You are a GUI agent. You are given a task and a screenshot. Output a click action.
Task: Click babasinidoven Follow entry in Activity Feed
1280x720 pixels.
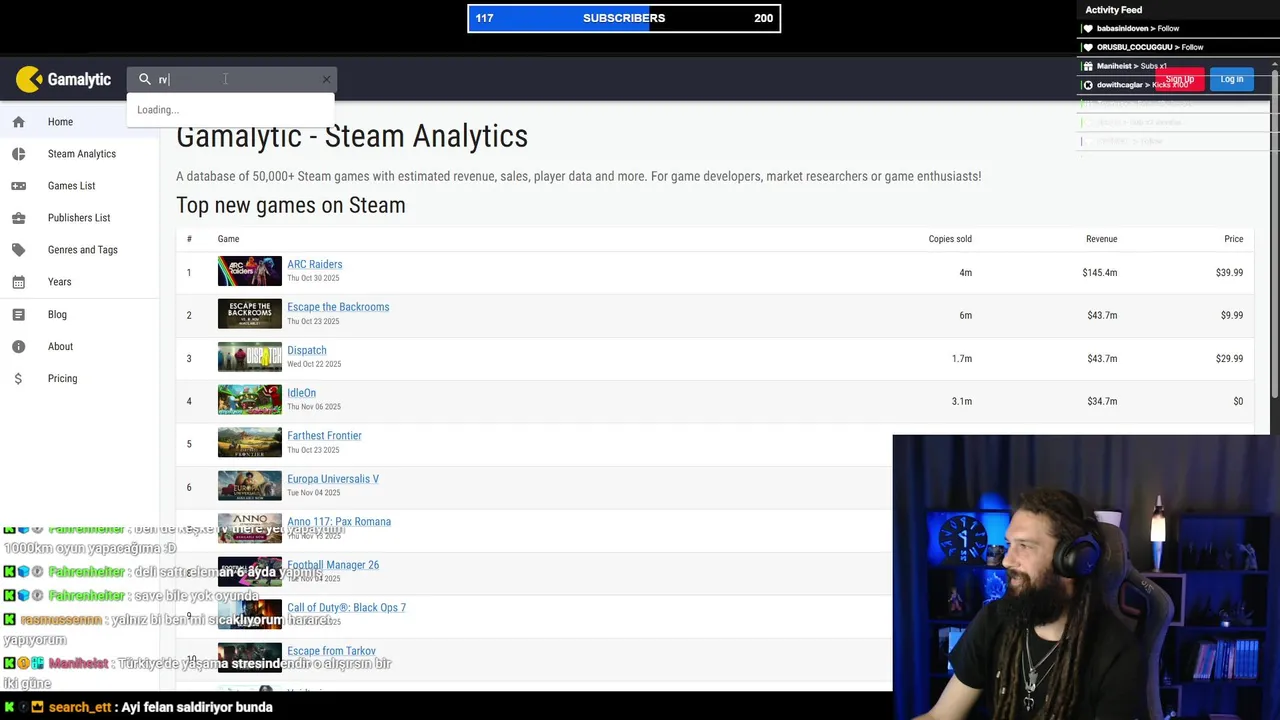1138,29
